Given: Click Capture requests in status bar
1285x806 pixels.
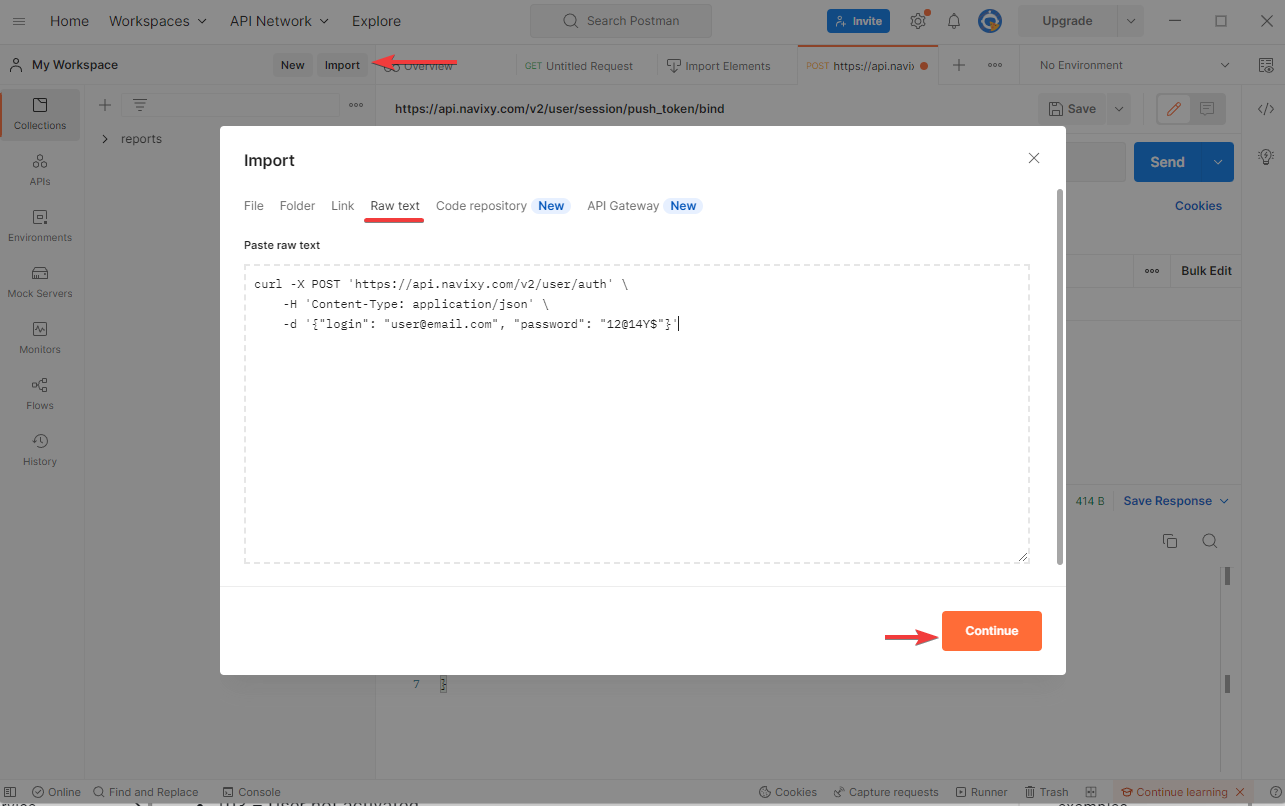Looking at the screenshot, I should pos(885,792).
